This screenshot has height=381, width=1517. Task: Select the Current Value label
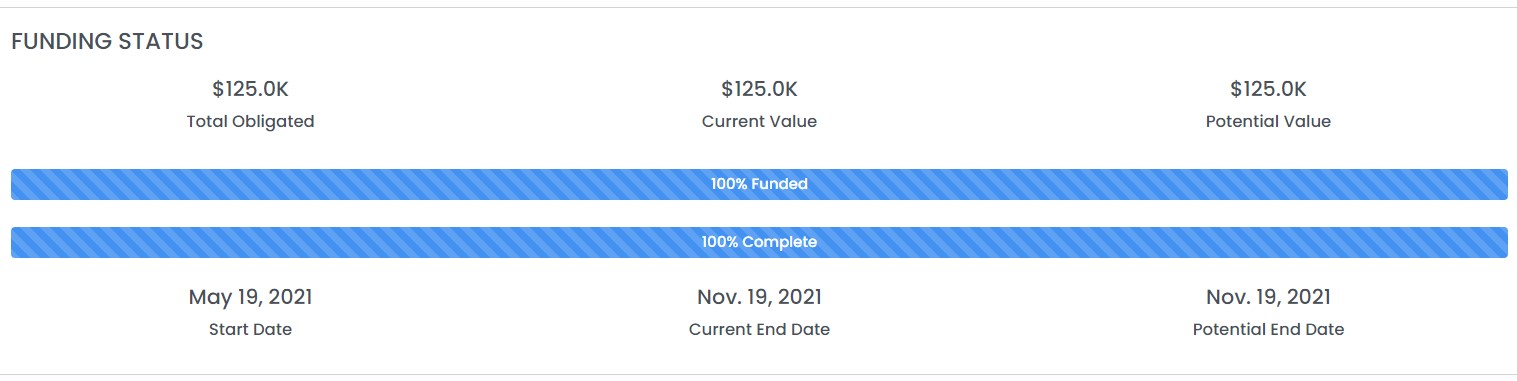pyautogui.click(x=759, y=121)
